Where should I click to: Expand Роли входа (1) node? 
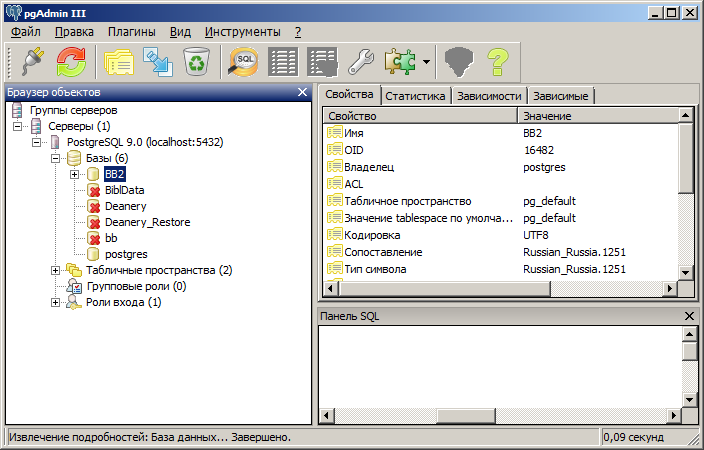pos(55,302)
